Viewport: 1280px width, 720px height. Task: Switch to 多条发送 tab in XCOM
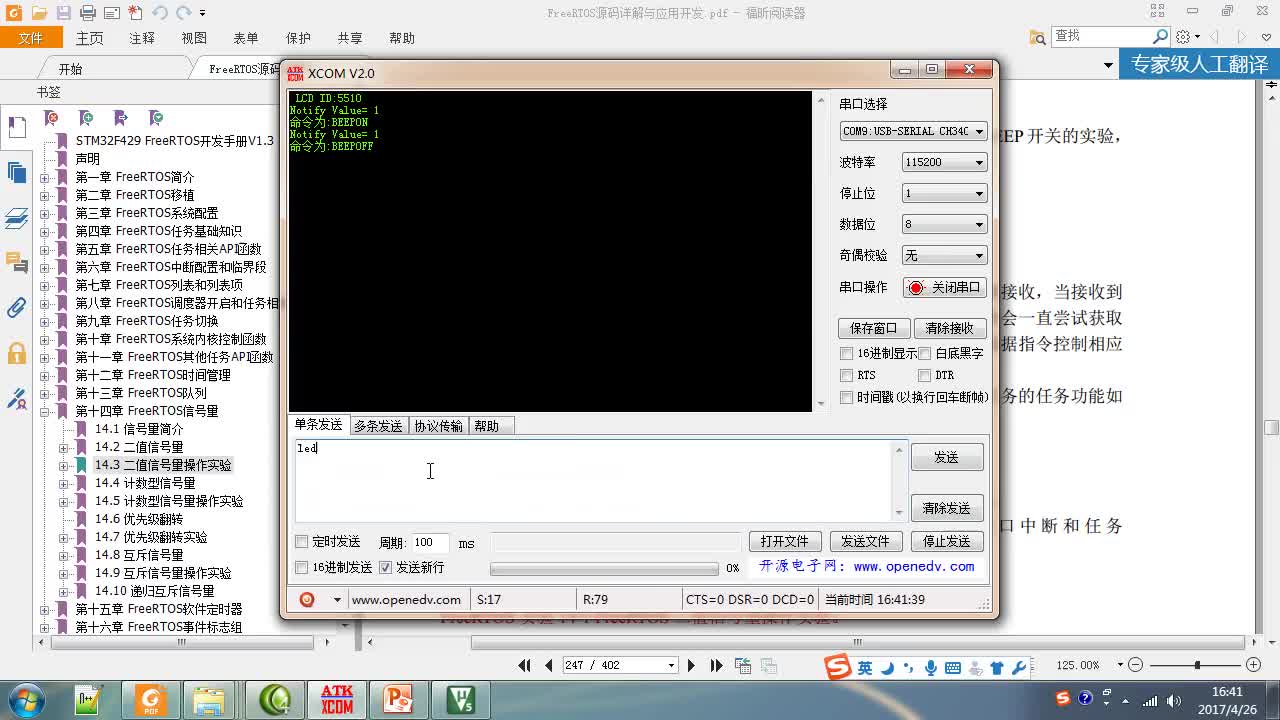click(x=378, y=426)
